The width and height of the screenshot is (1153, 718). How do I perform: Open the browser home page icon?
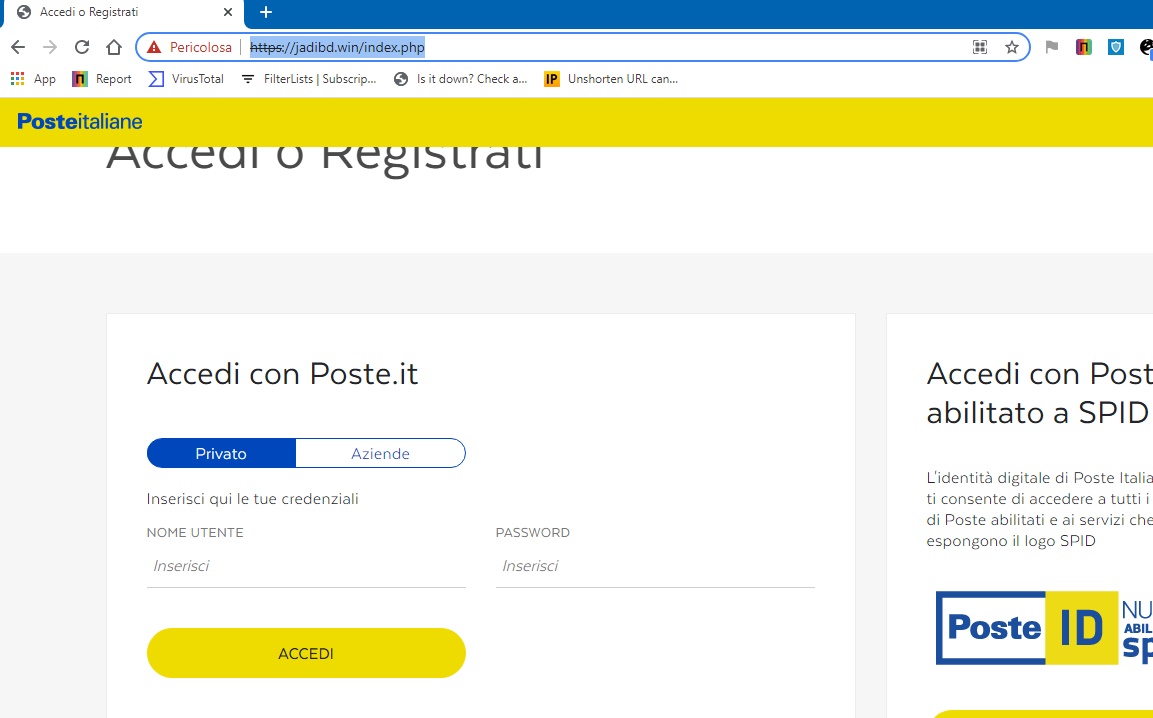point(114,47)
